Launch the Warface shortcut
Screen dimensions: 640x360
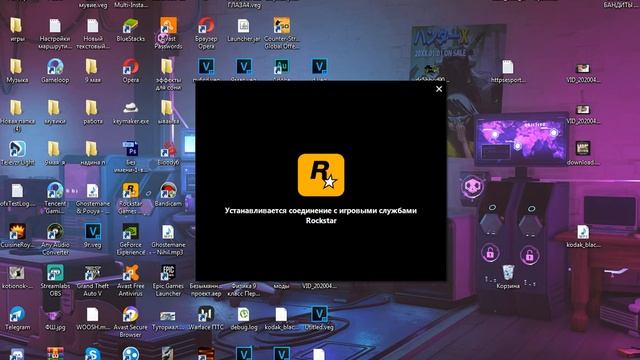[x=206, y=318]
